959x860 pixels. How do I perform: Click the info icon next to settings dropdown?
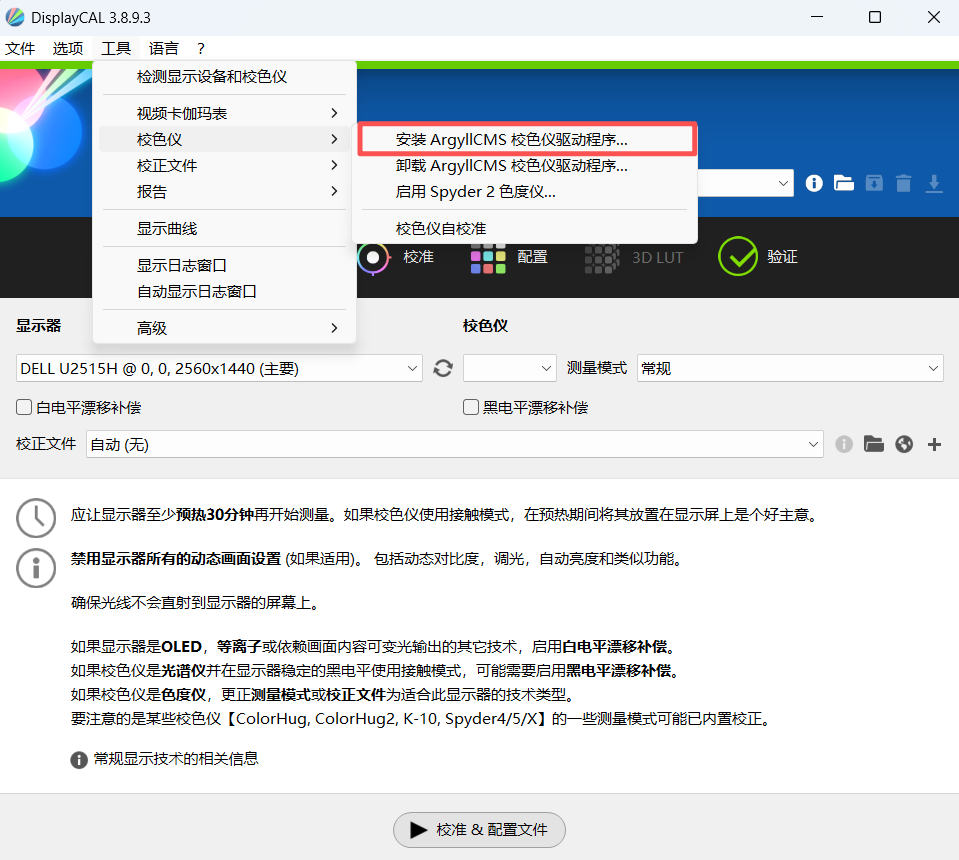click(x=814, y=183)
